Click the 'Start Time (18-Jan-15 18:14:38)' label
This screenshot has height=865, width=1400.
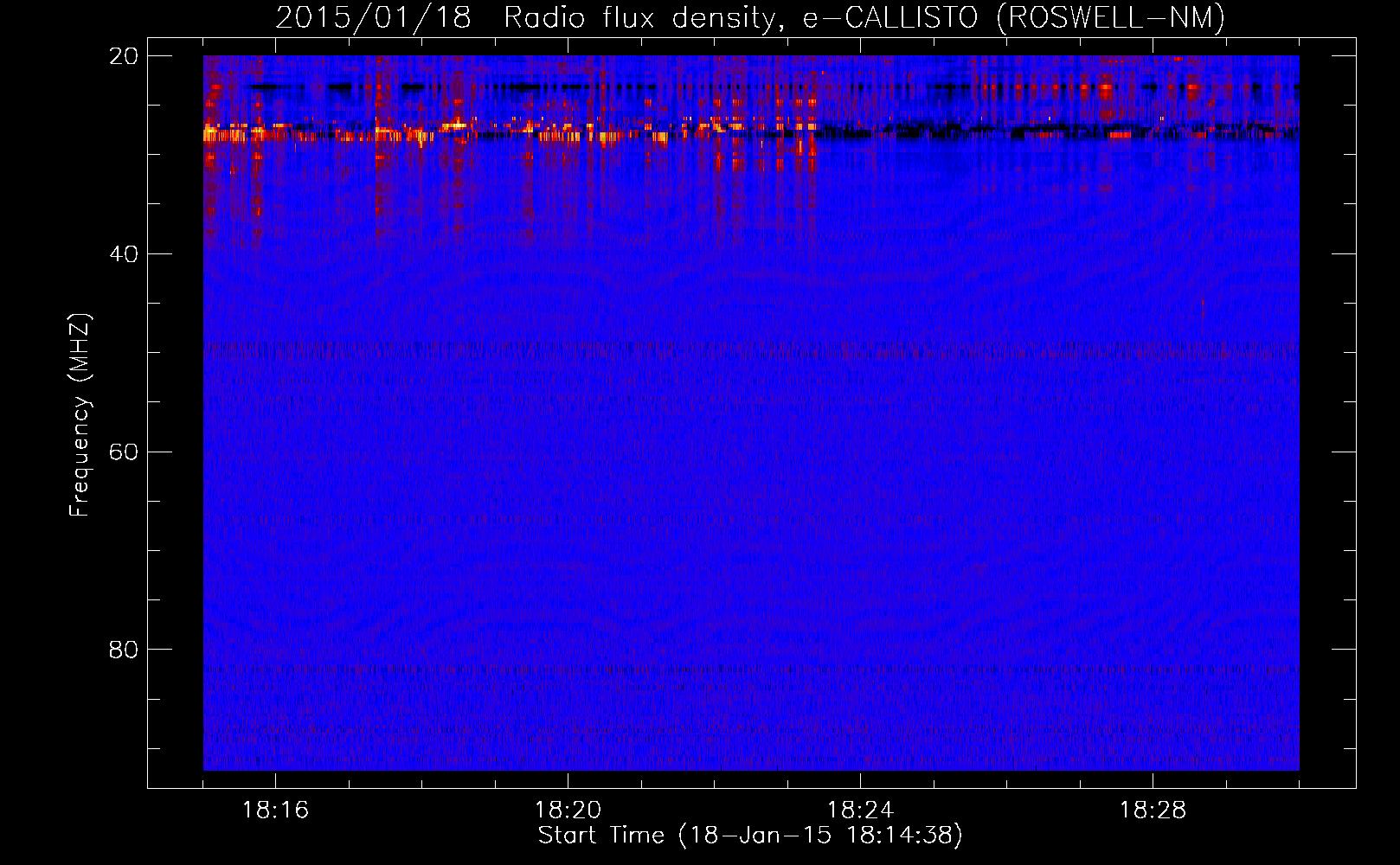coord(750,836)
